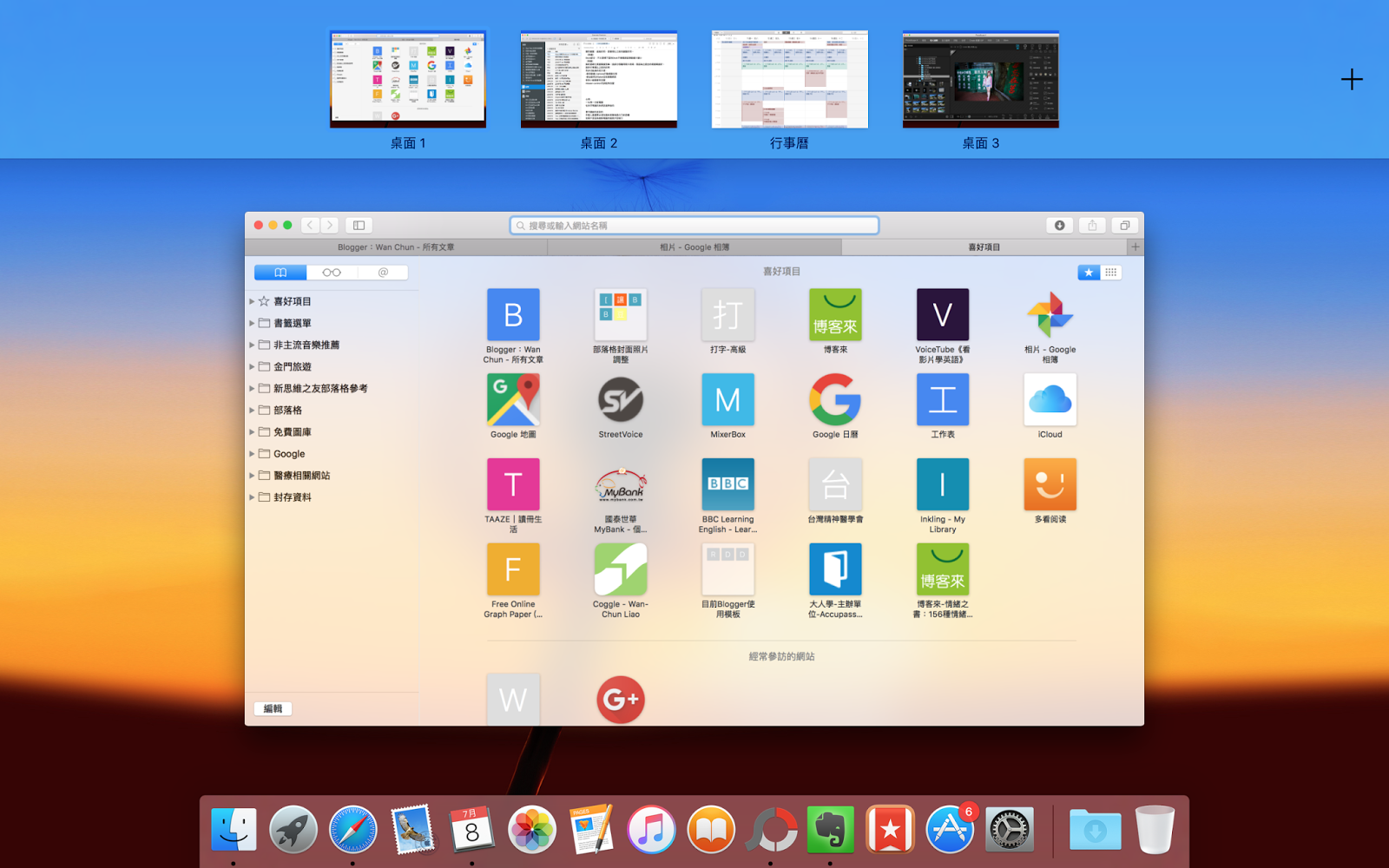Open the Google+ frequently visited site
The width and height of the screenshot is (1389, 868).
621,699
